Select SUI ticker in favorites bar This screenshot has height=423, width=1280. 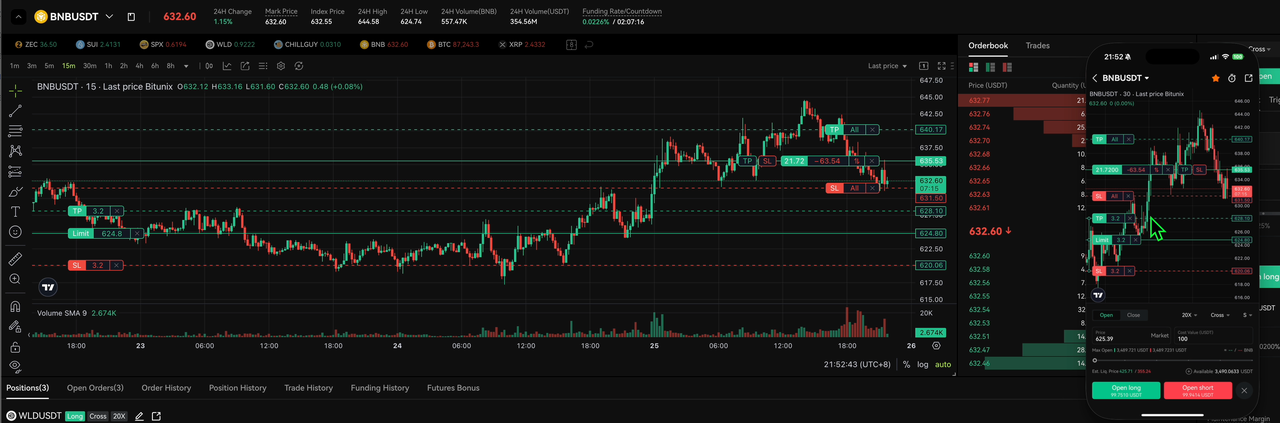click(x=97, y=45)
